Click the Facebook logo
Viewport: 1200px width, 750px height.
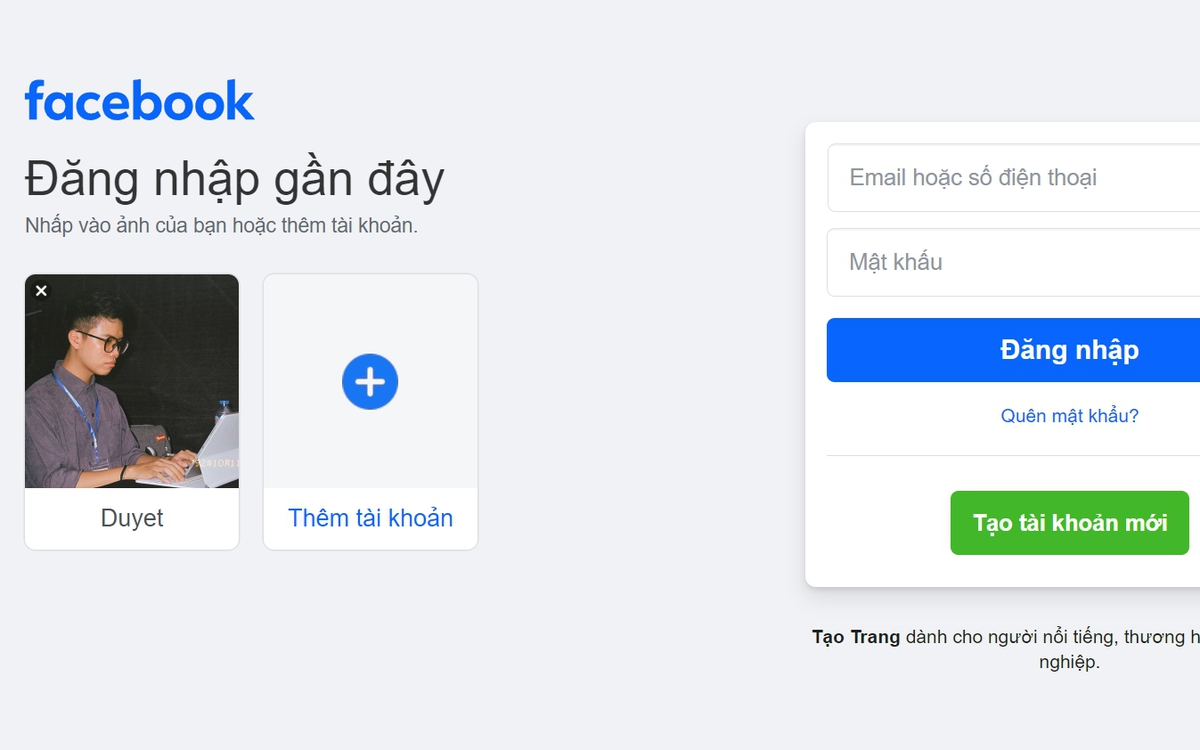(139, 101)
